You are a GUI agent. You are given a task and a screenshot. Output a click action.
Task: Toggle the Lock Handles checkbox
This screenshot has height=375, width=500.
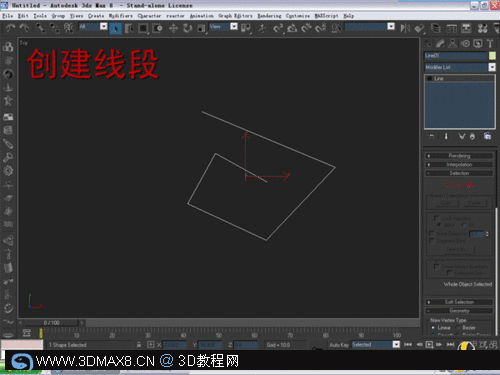point(436,218)
